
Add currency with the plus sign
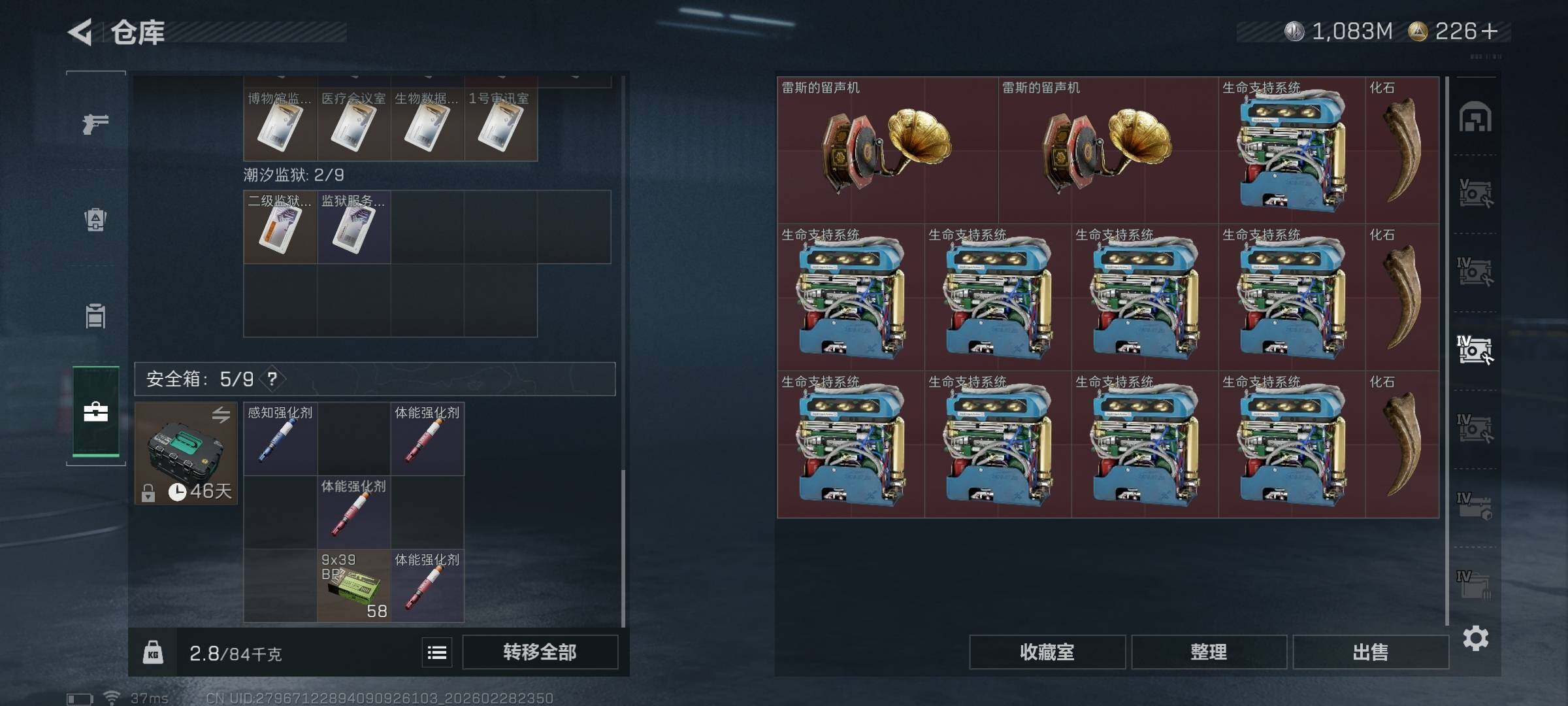pos(1490,31)
